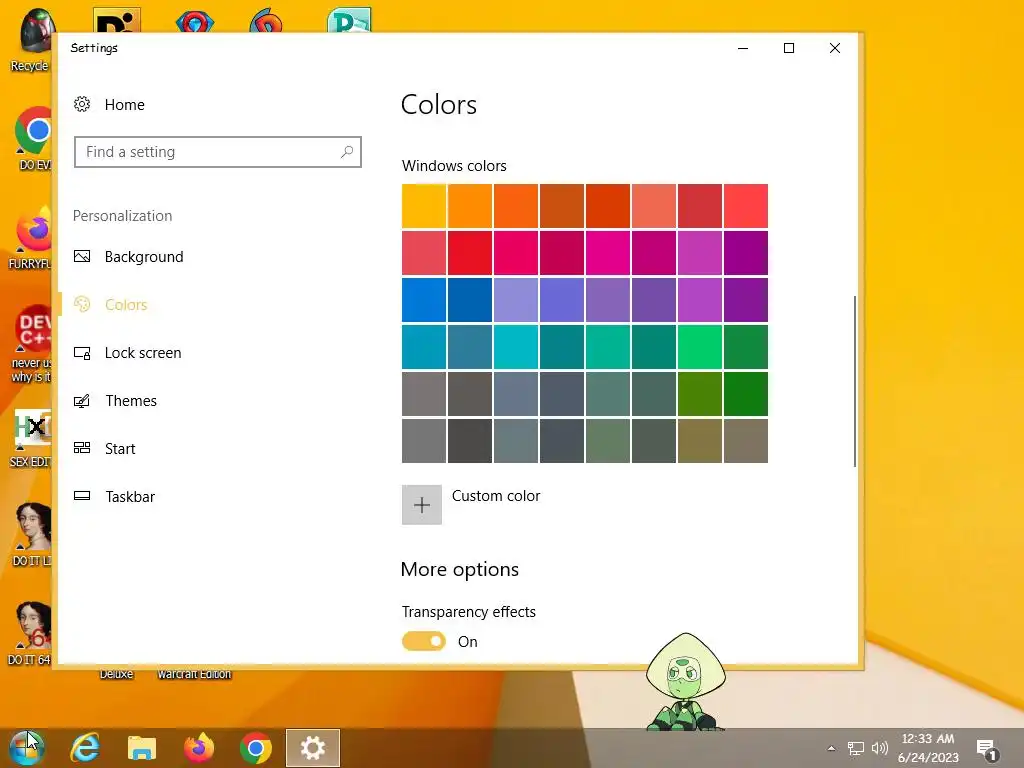Launch Firefox from the taskbar
This screenshot has height=768, width=1024.
(199, 748)
